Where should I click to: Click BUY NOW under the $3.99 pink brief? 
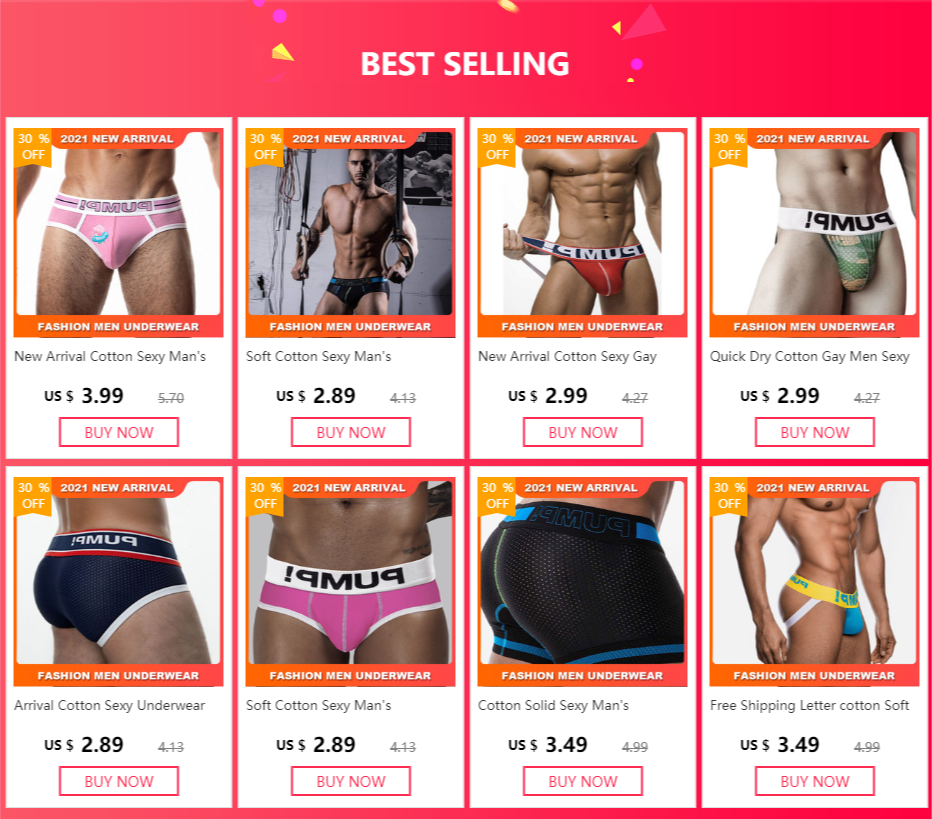(119, 432)
